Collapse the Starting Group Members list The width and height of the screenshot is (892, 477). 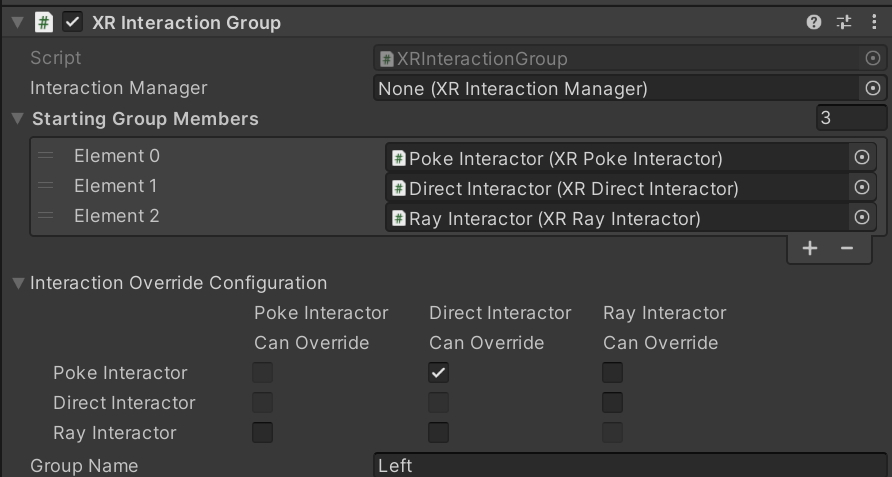pos(17,119)
